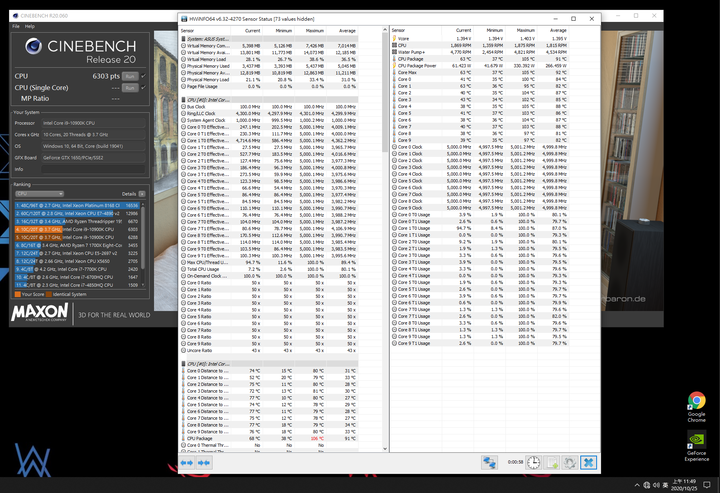Open HWiNFO network remote monitoring icon
Viewport: 720px width, 493px height.
(489, 462)
